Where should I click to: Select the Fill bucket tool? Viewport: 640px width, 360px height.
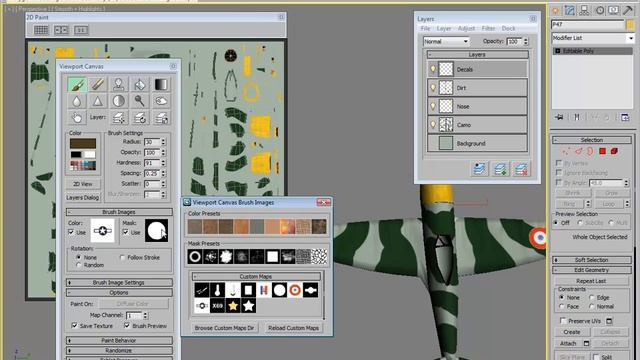click(x=140, y=84)
